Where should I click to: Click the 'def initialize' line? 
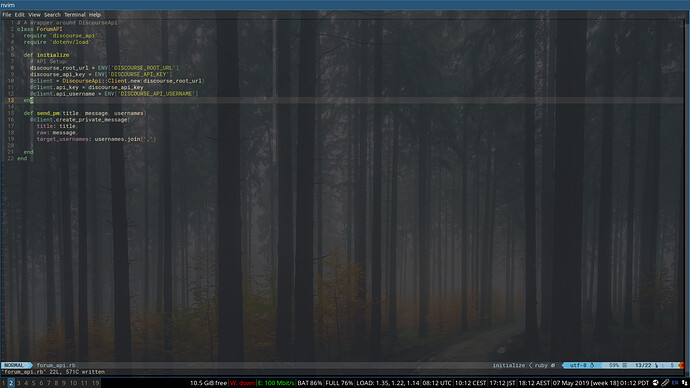click(x=46, y=55)
